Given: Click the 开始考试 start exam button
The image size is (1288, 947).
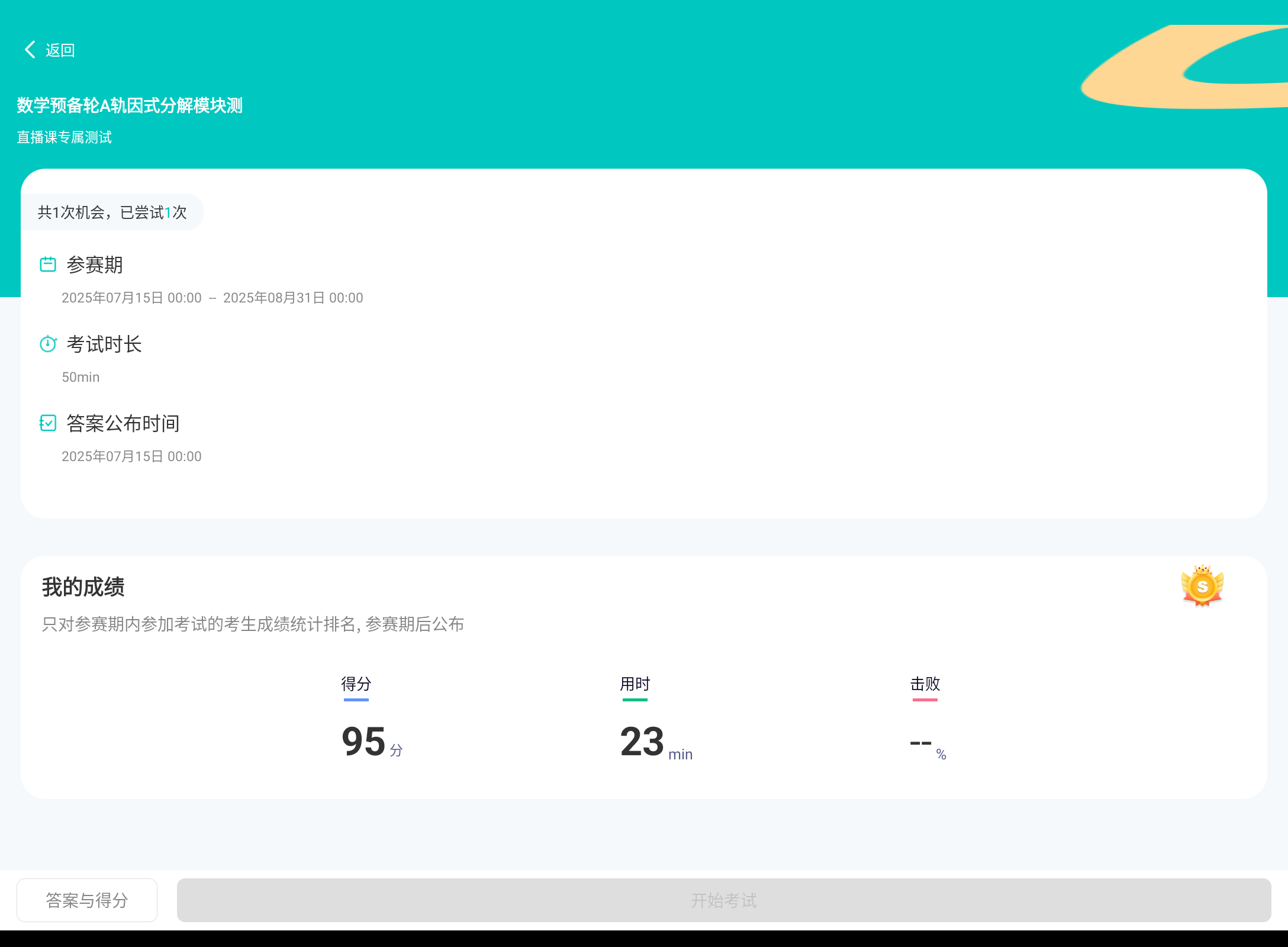Looking at the screenshot, I should (724, 900).
